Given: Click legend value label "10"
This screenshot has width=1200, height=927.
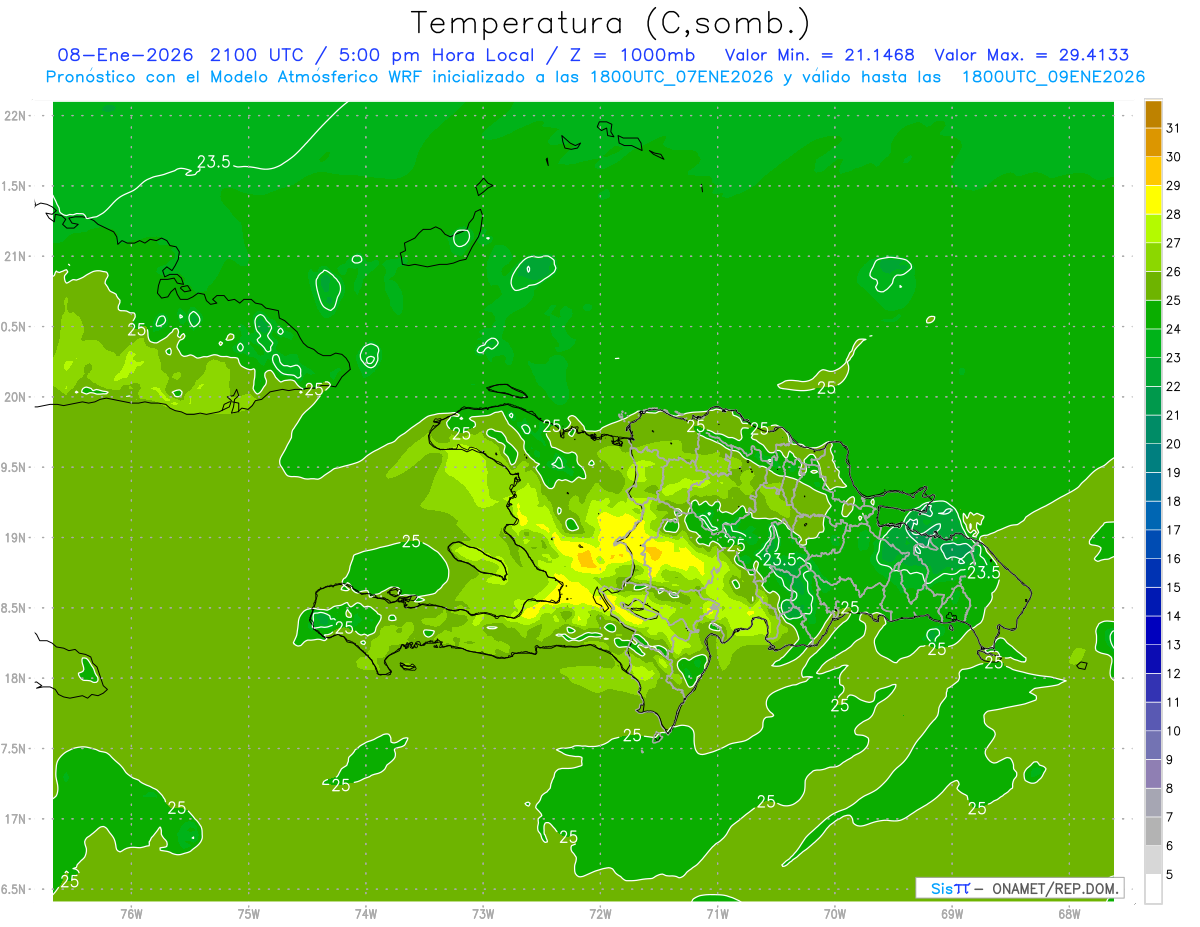Looking at the screenshot, I should [x=1174, y=731].
